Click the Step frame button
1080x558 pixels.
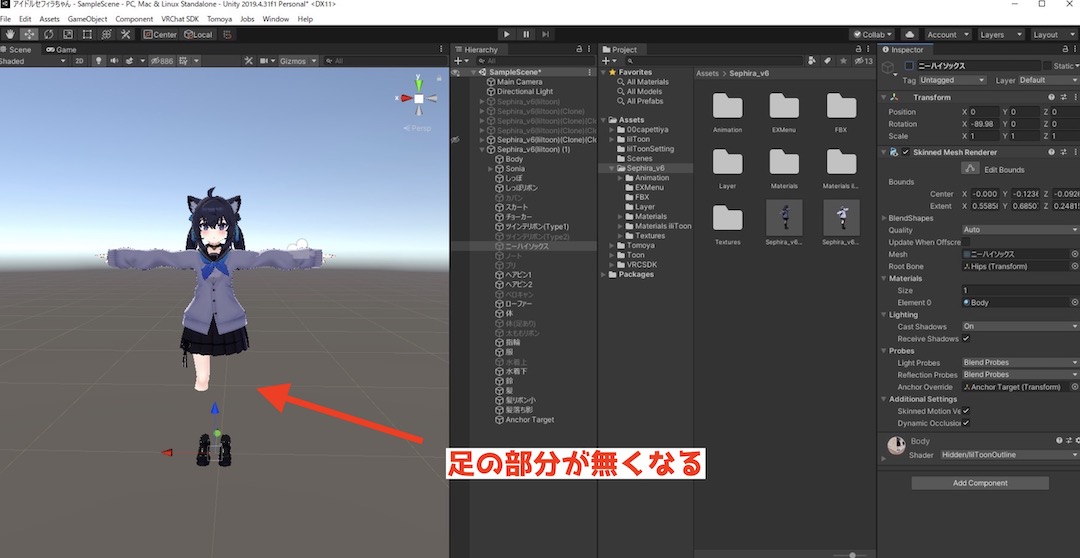[x=546, y=34]
